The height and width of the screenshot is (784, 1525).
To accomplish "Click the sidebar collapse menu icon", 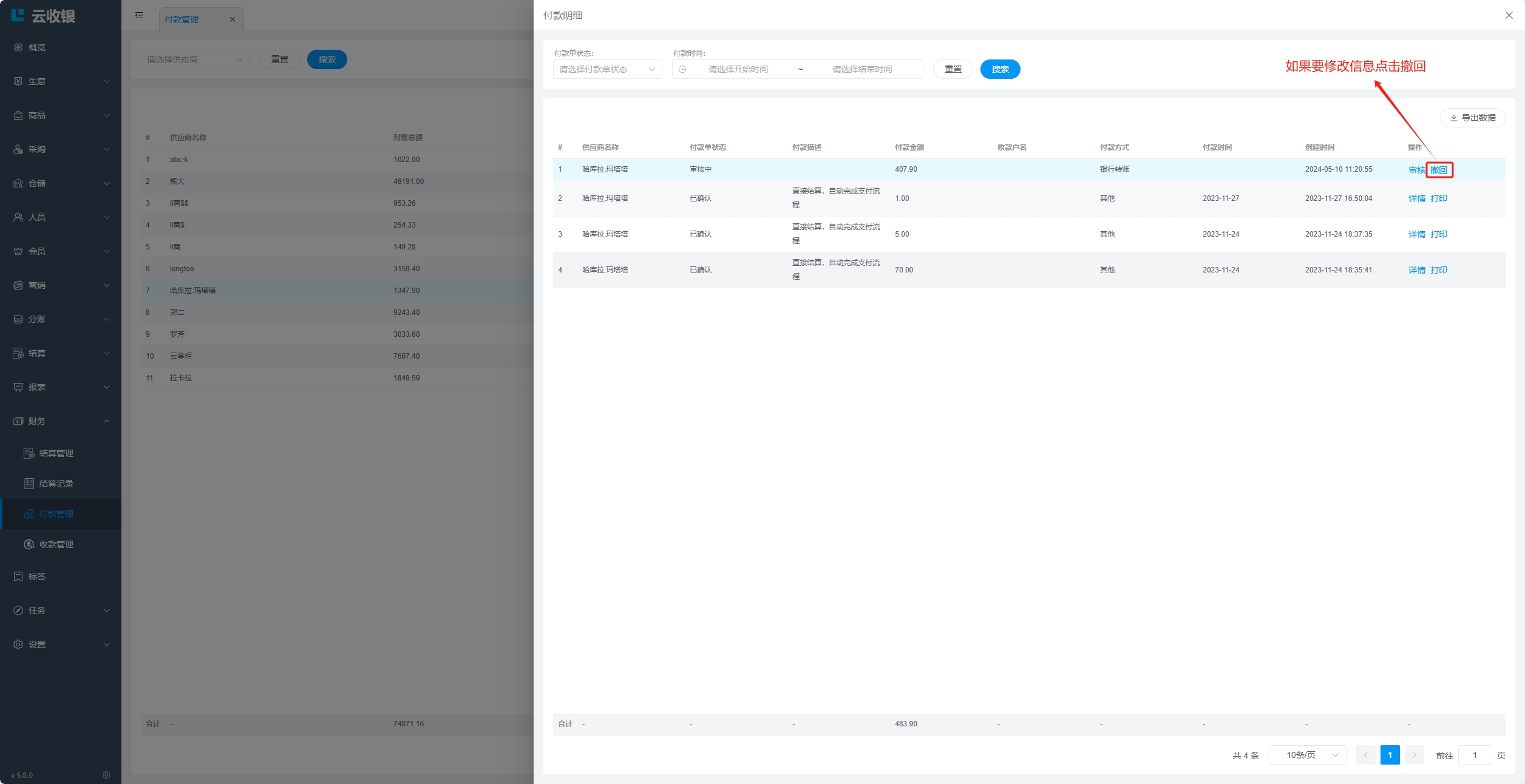I will tap(139, 16).
